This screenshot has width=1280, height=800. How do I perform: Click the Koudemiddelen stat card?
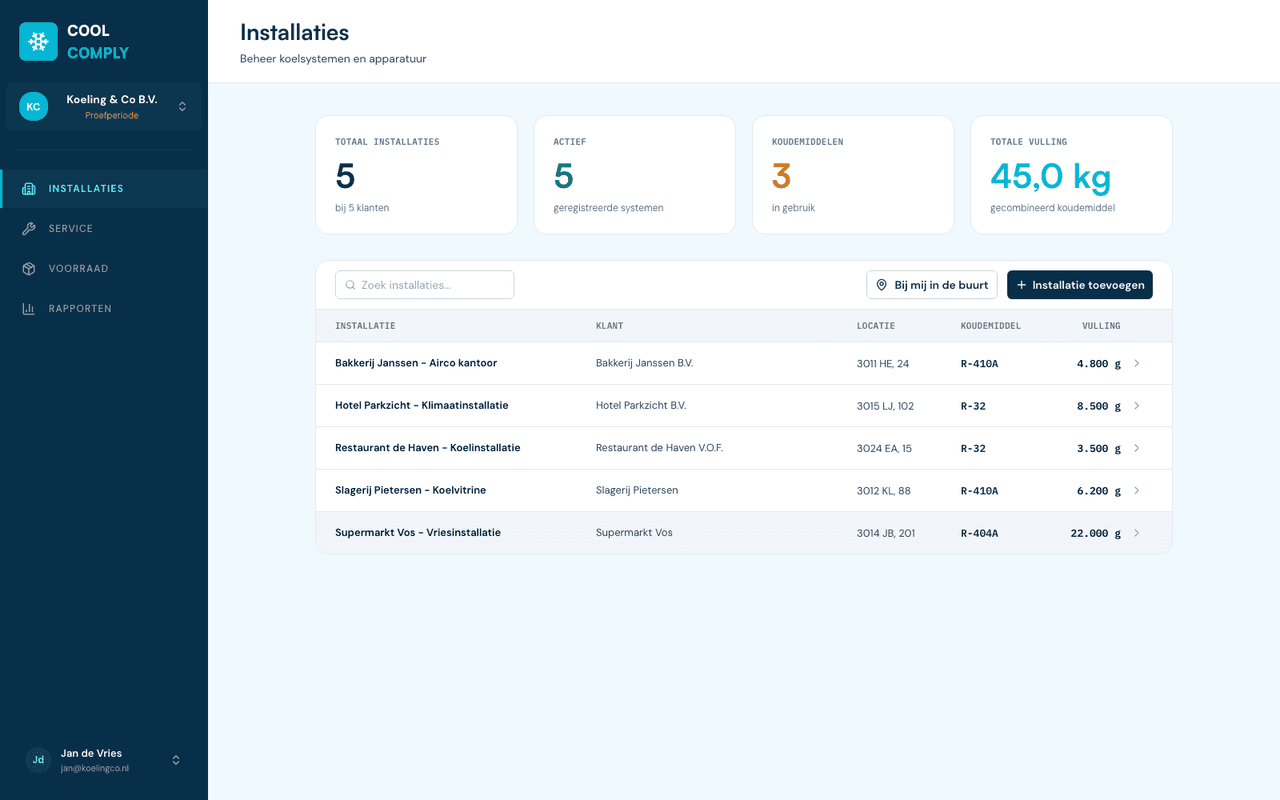click(853, 175)
